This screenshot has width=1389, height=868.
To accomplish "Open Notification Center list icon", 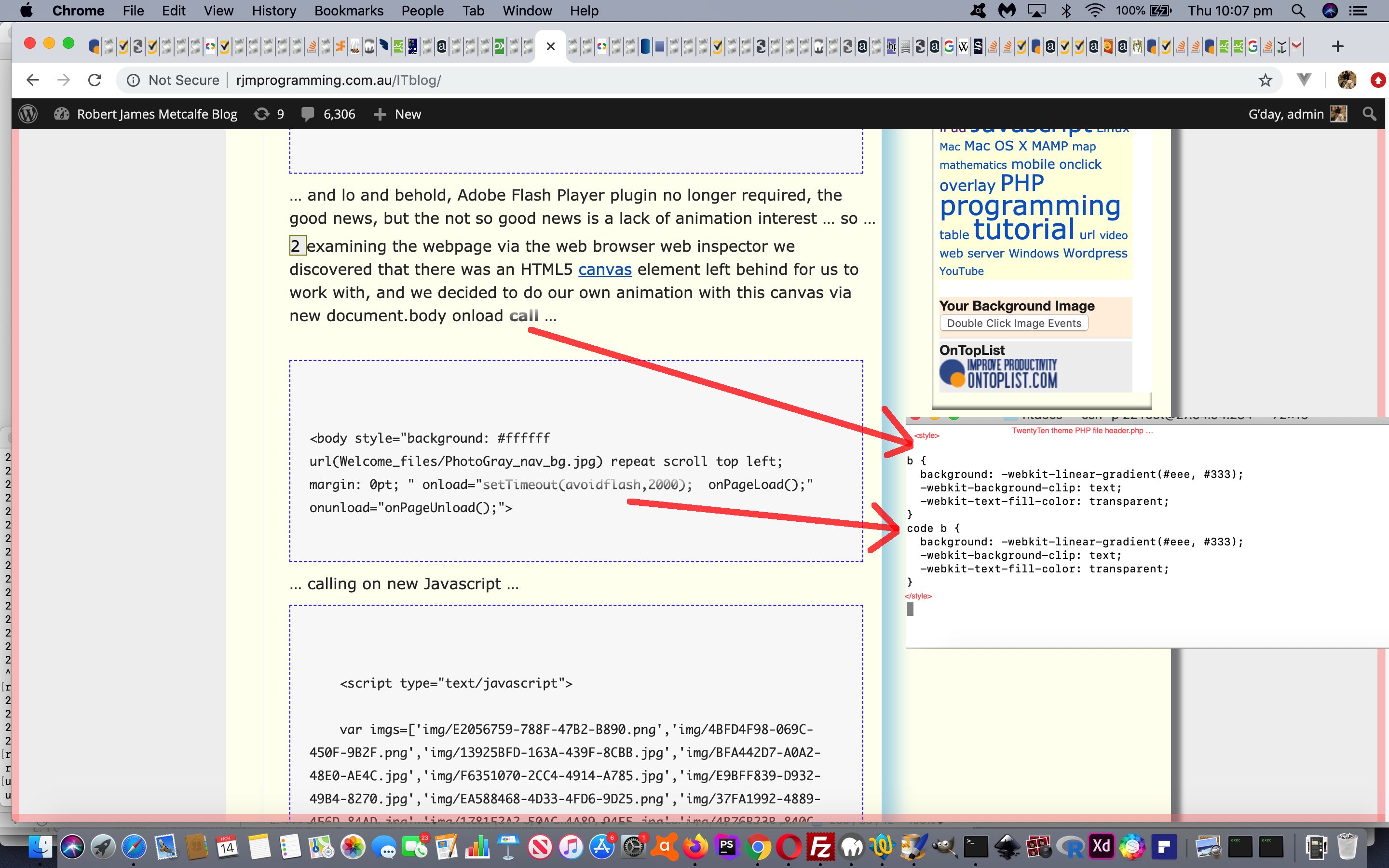I will (x=1358, y=11).
